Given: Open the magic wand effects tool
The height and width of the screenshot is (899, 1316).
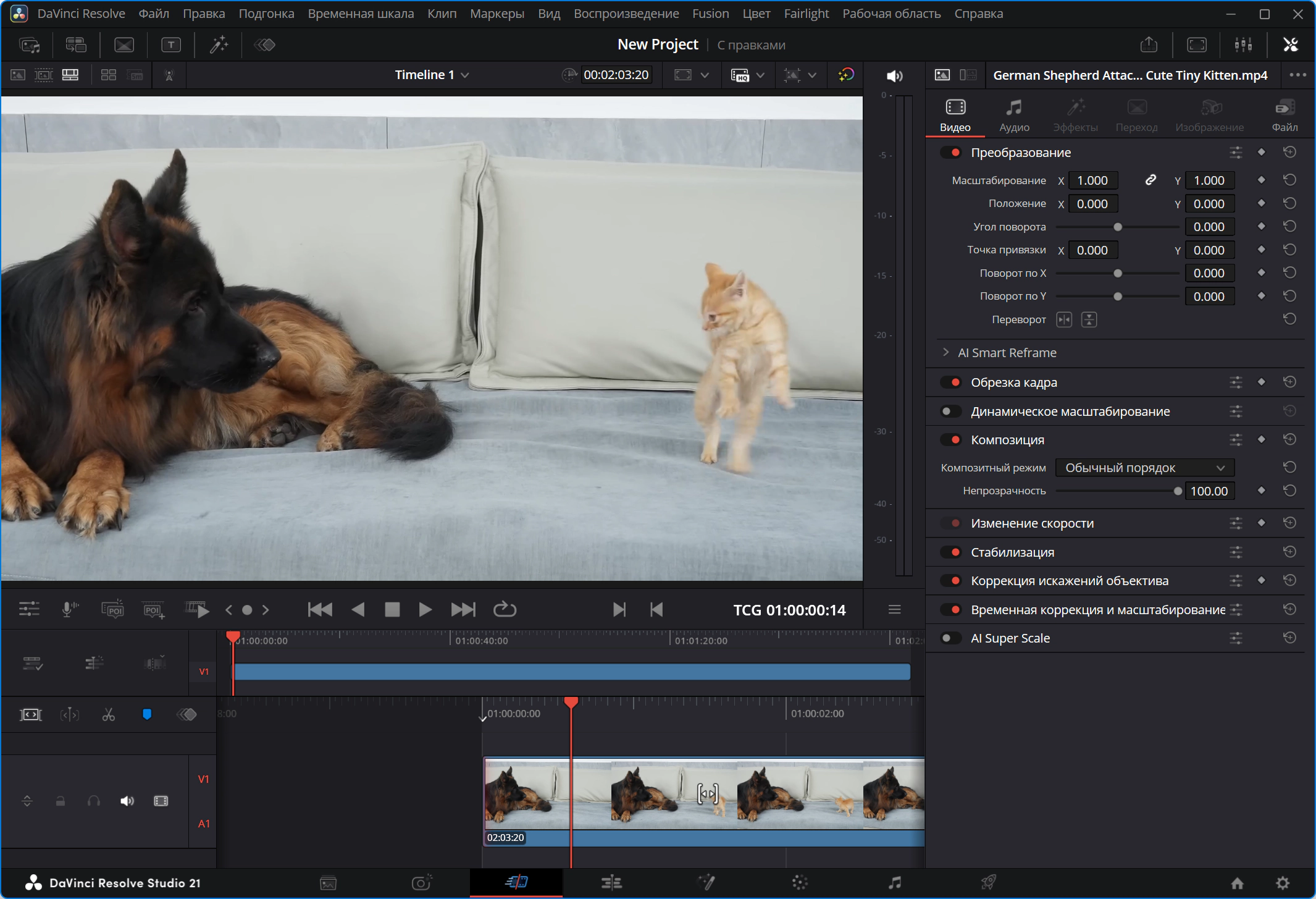Looking at the screenshot, I should (219, 44).
